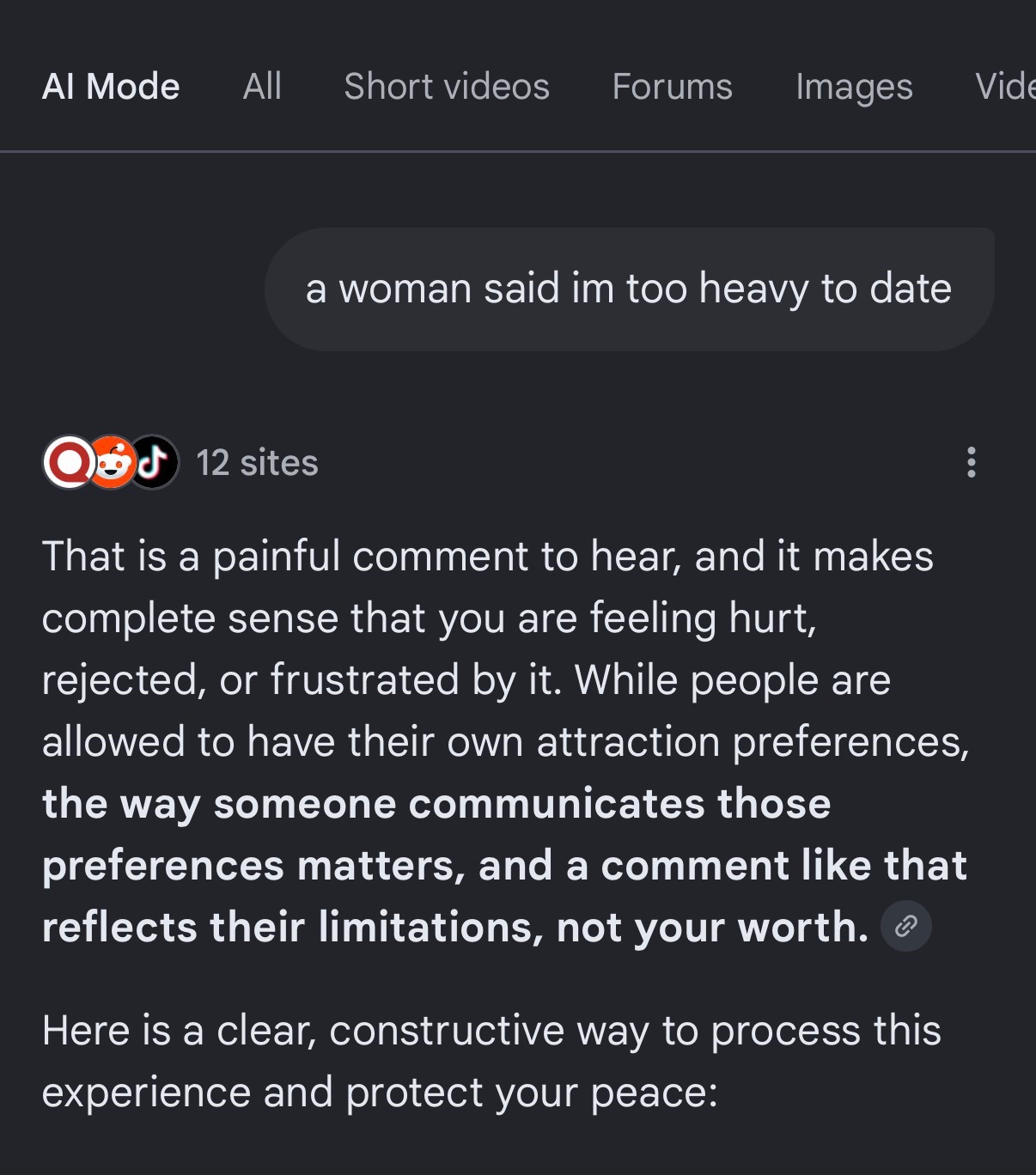Select the partially visible Videos tab

(x=1005, y=87)
